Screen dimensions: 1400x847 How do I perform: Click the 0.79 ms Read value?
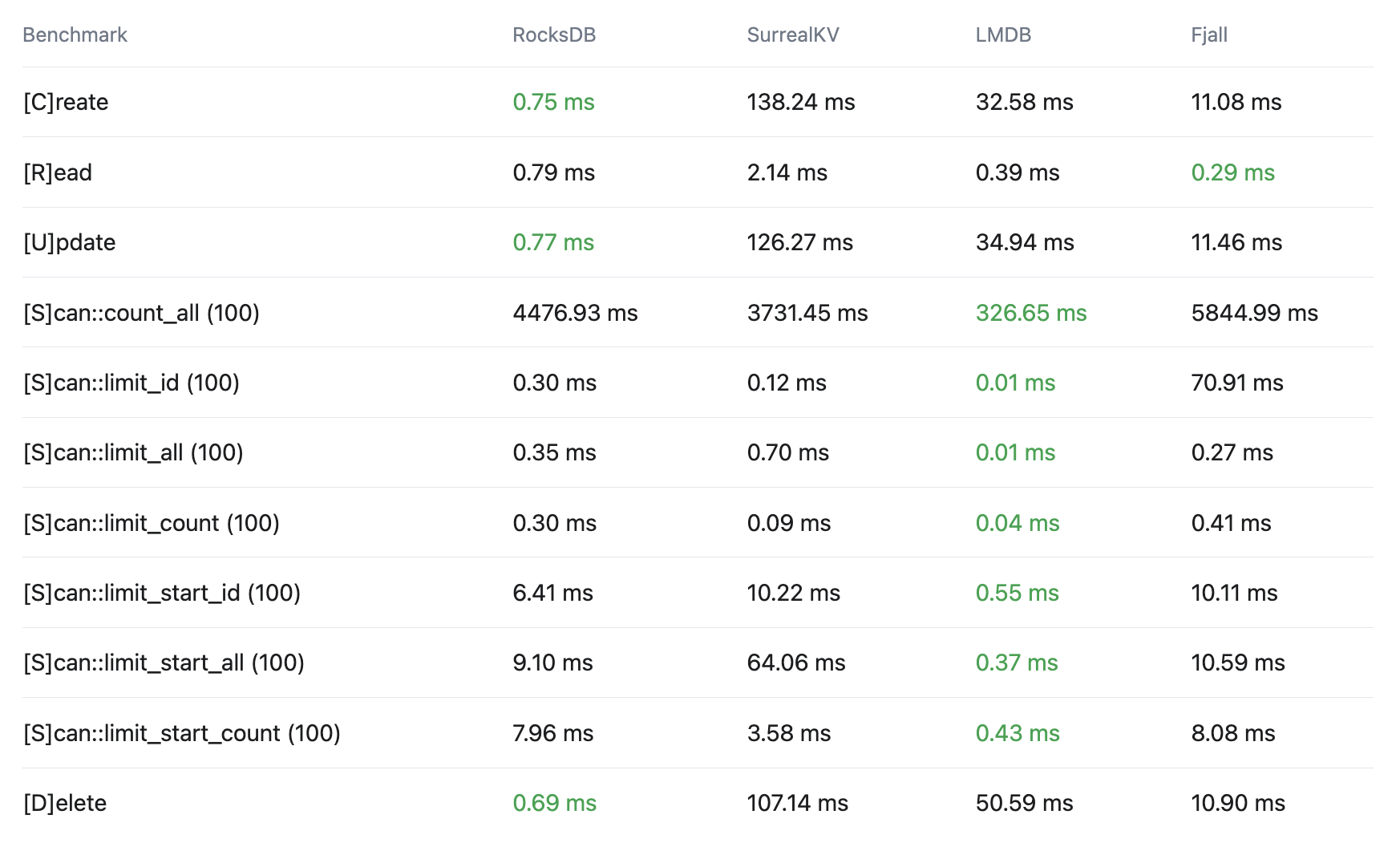(x=554, y=172)
